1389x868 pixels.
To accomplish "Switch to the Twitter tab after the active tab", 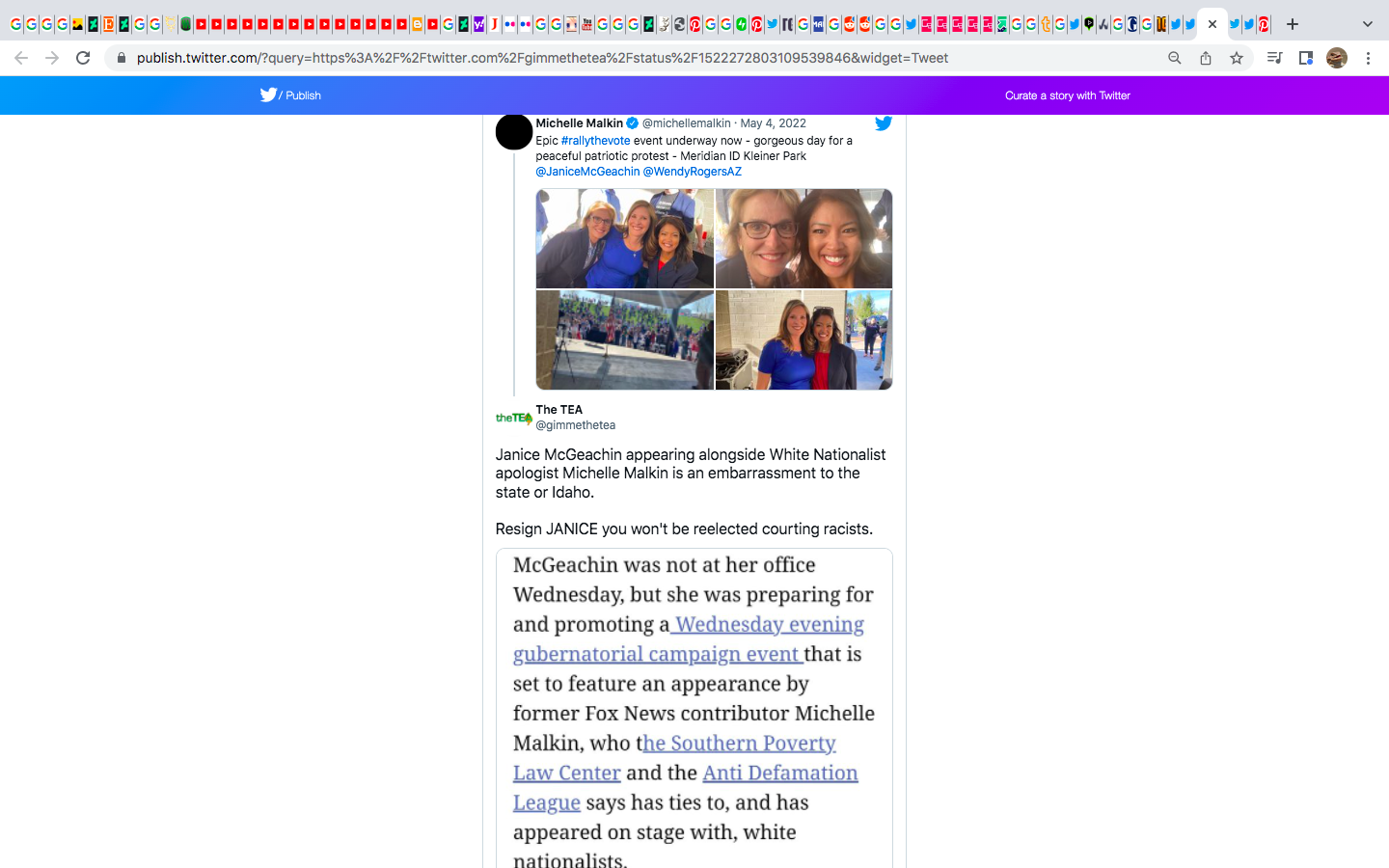I will 1234,24.
